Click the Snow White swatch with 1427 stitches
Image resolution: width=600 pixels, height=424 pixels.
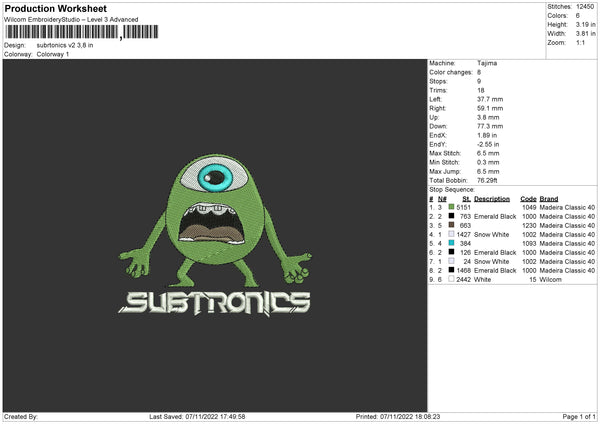point(451,234)
